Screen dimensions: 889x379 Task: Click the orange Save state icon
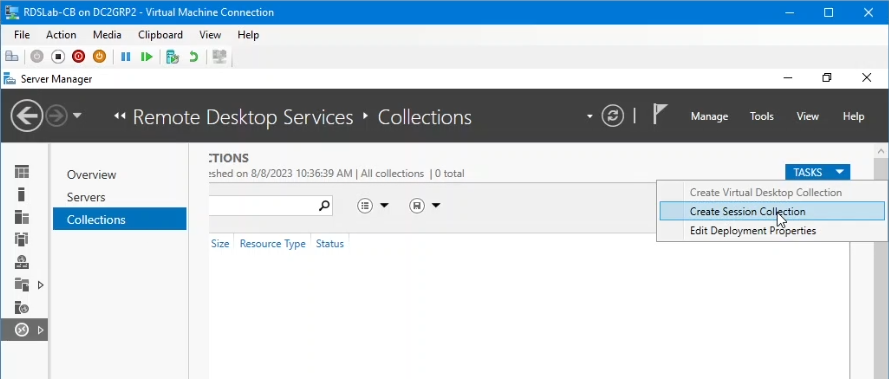click(99, 57)
